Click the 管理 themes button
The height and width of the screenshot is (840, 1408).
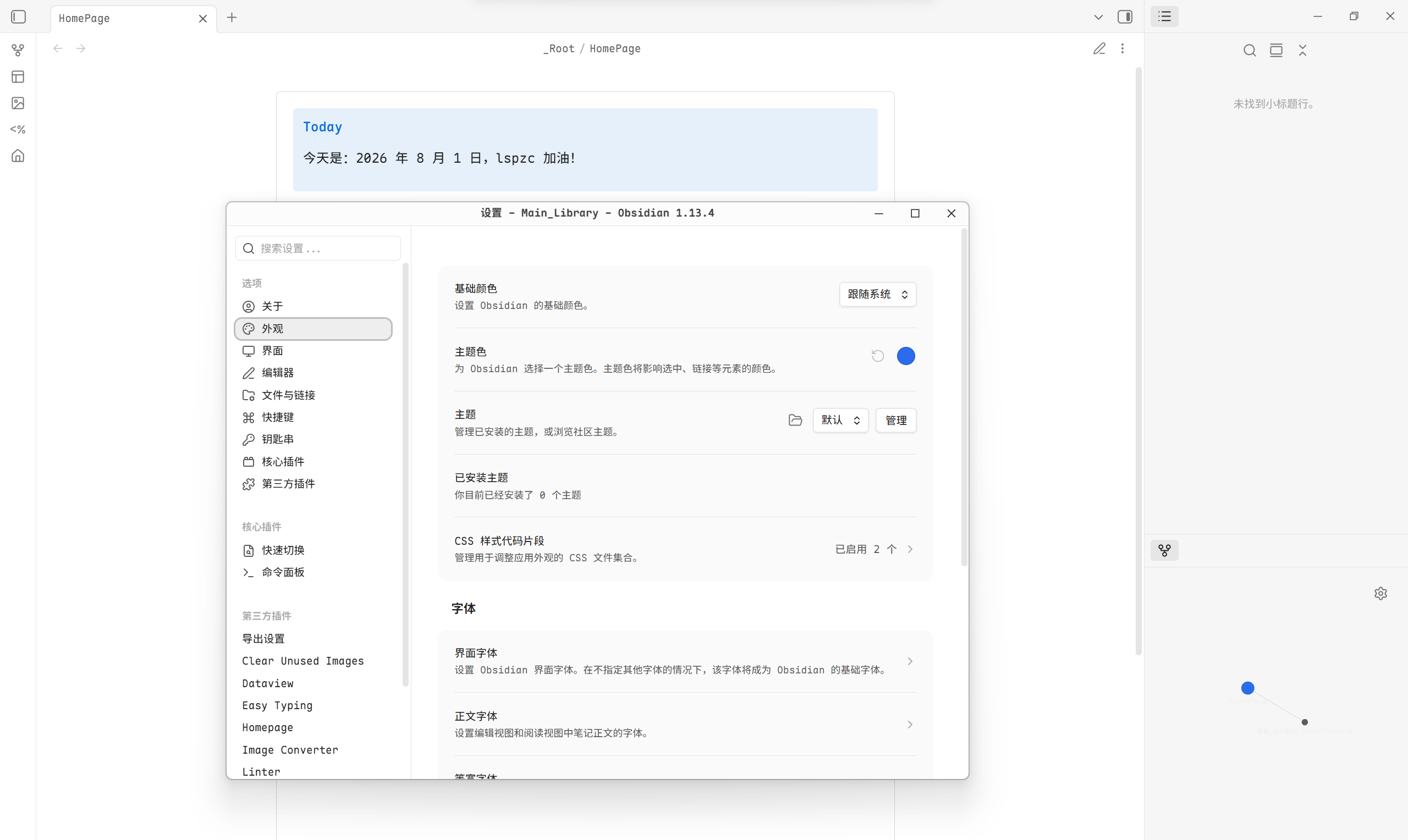pyautogui.click(x=895, y=420)
